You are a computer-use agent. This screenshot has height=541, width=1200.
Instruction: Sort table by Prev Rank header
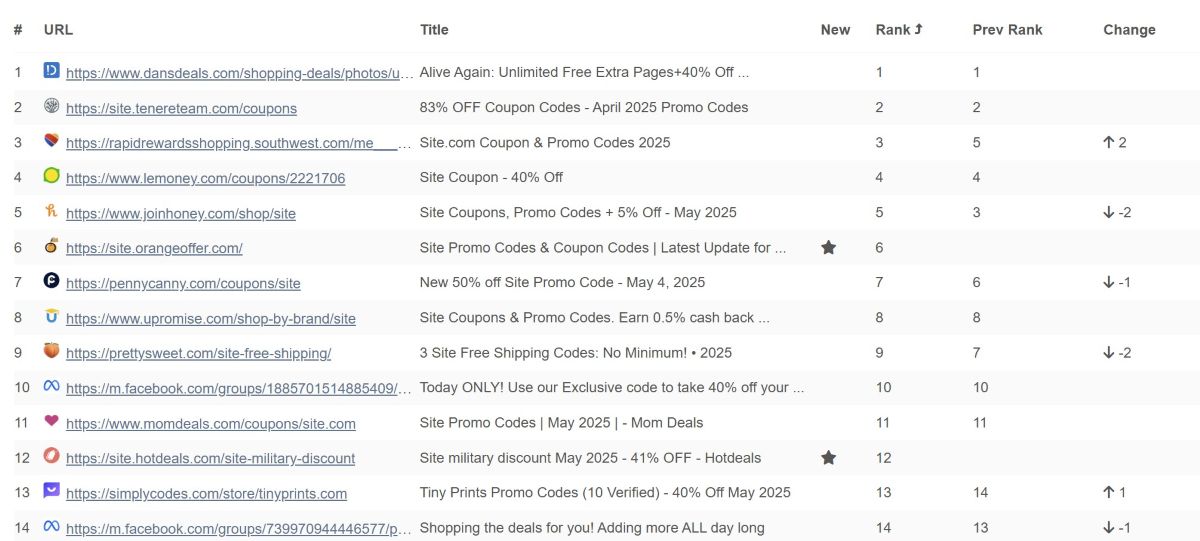pos(1007,30)
